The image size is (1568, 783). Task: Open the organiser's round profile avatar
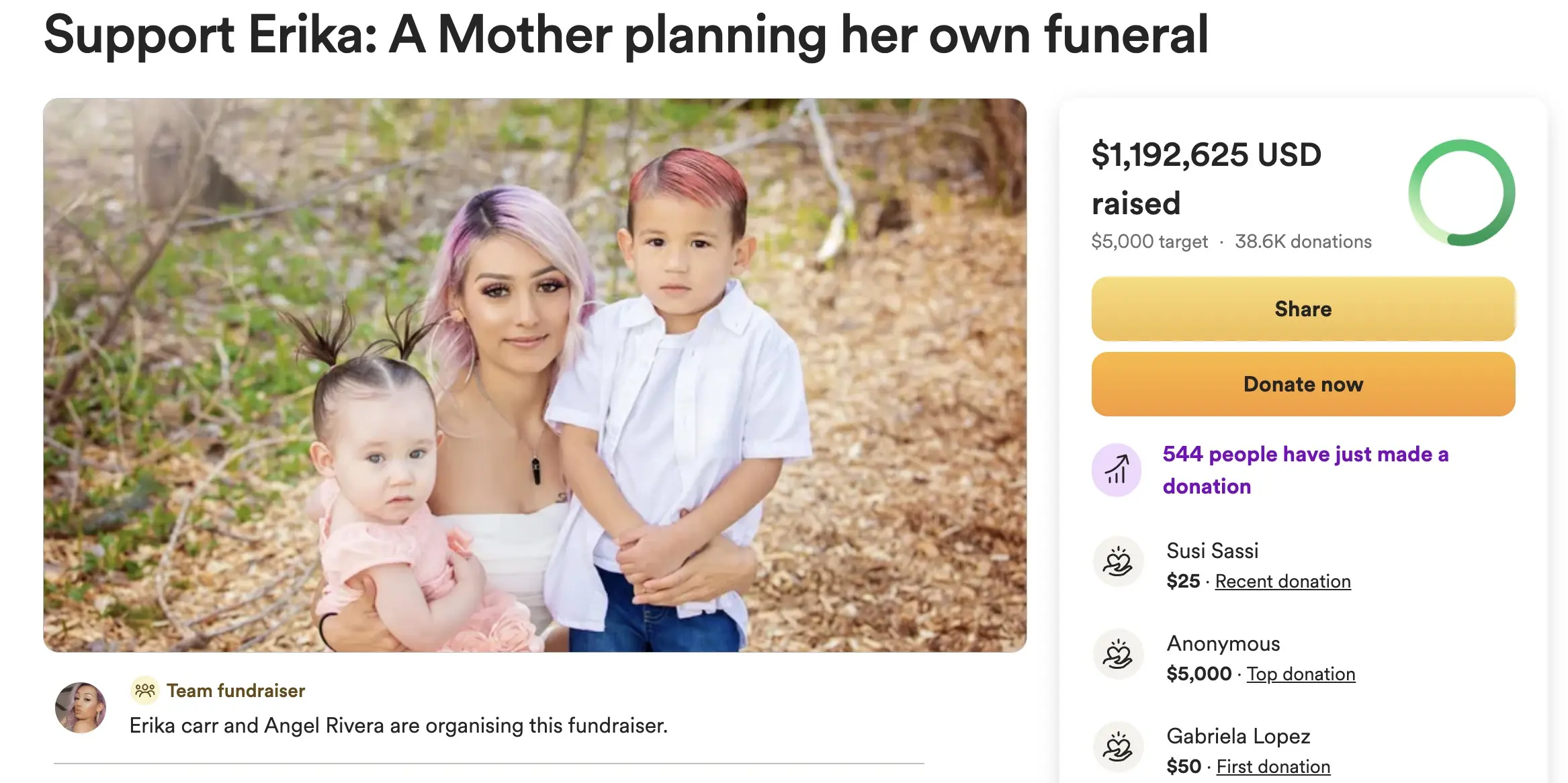pos(81,708)
